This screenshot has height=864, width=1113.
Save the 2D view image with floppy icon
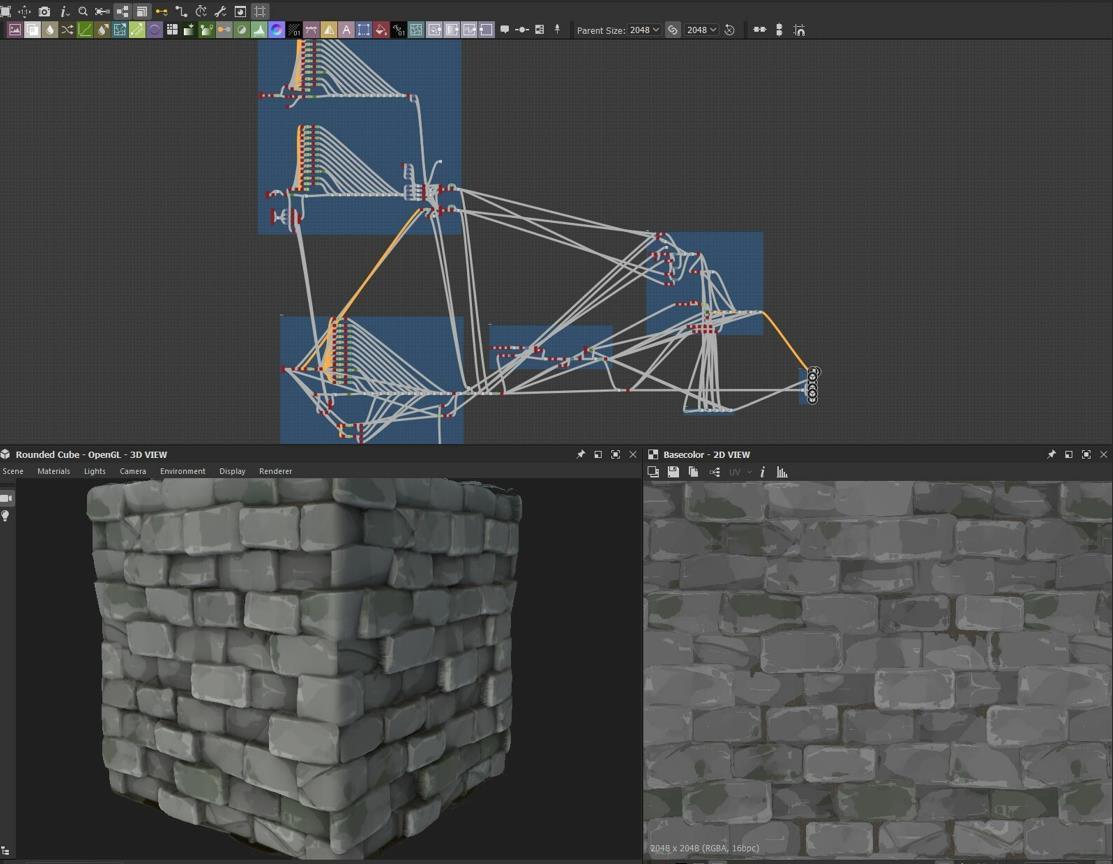tap(673, 472)
